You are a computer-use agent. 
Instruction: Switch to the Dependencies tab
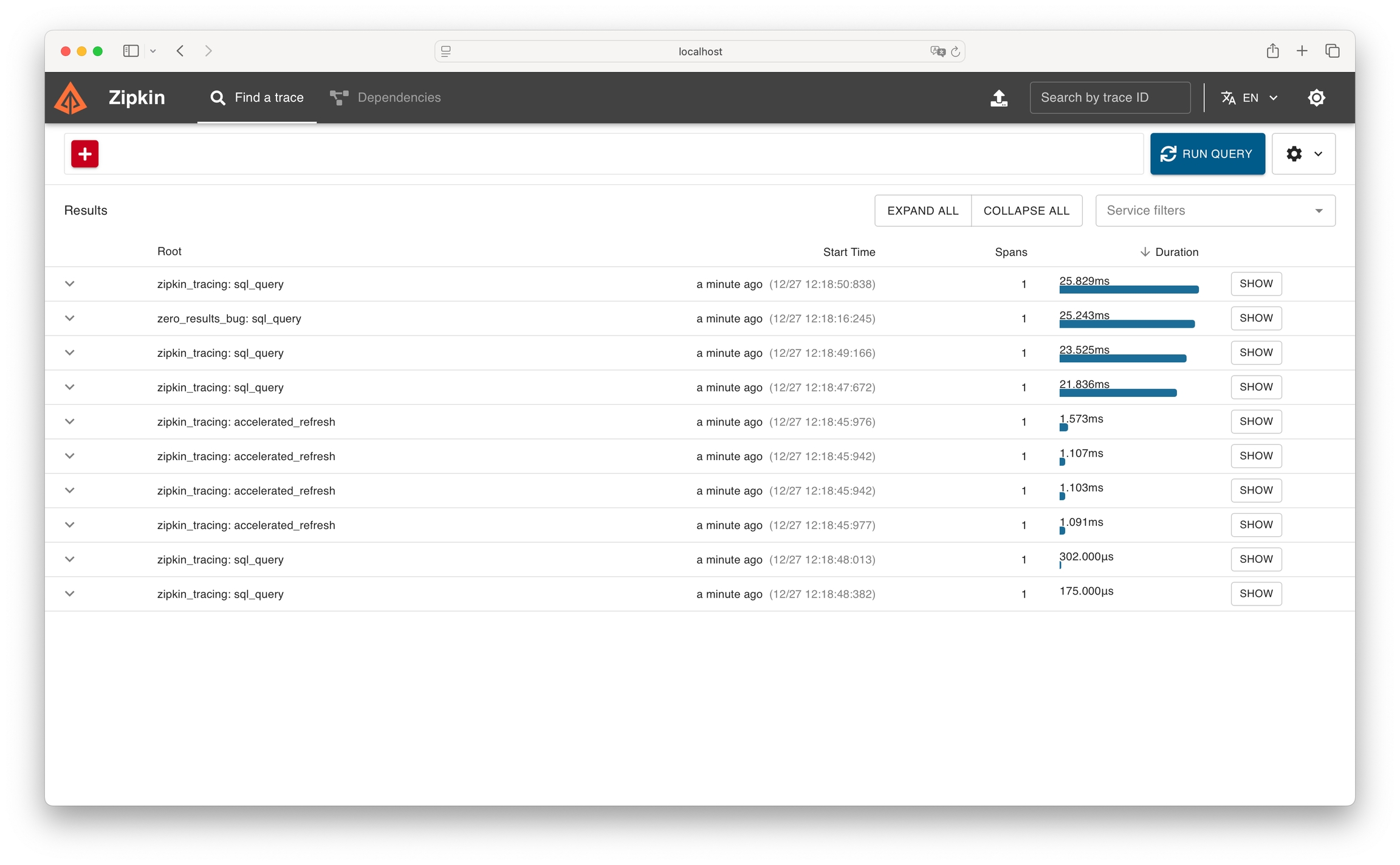point(385,98)
